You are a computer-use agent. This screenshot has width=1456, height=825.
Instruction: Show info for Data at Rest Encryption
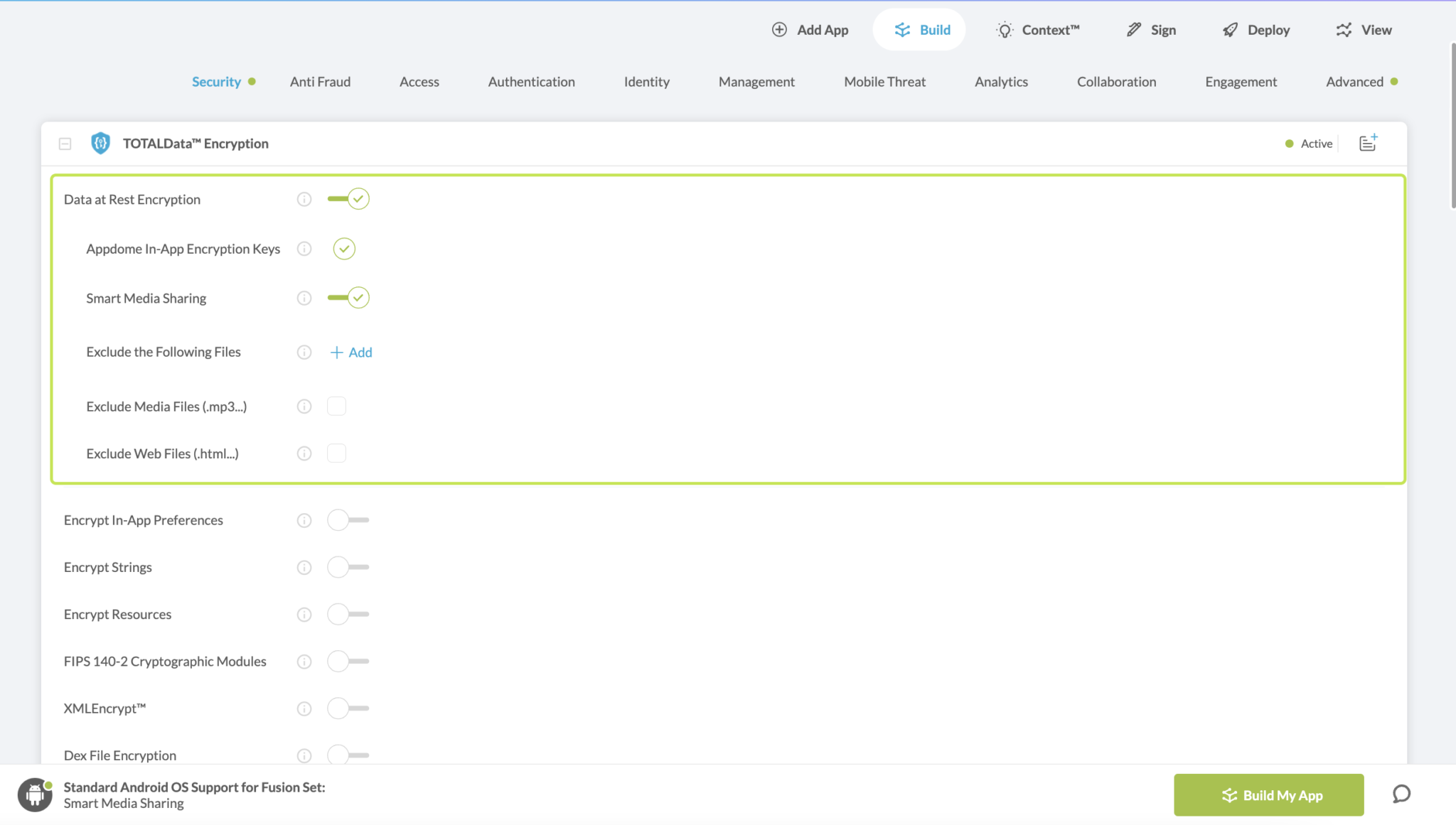[x=304, y=200]
